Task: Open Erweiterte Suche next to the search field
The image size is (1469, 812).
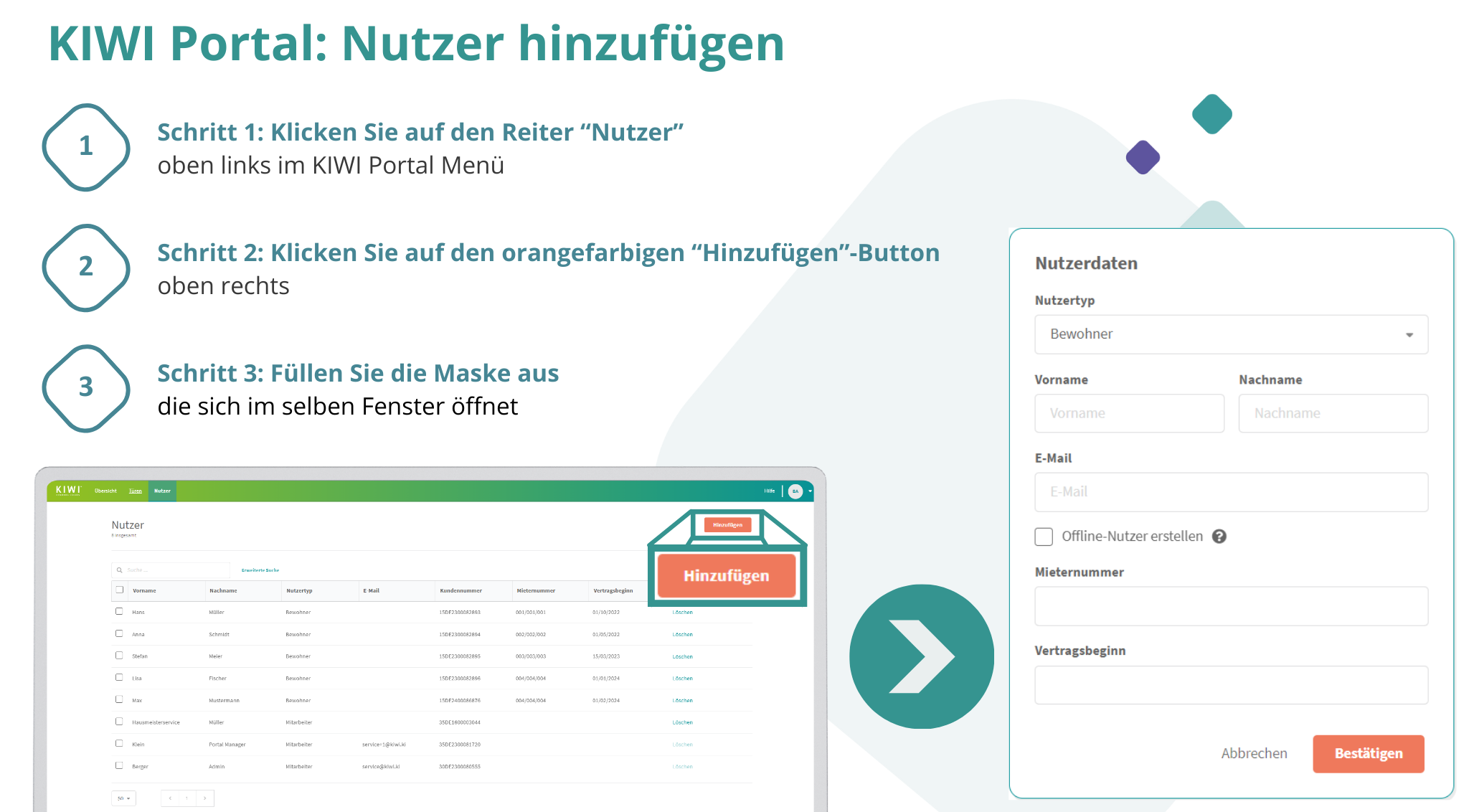Action: point(261,569)
